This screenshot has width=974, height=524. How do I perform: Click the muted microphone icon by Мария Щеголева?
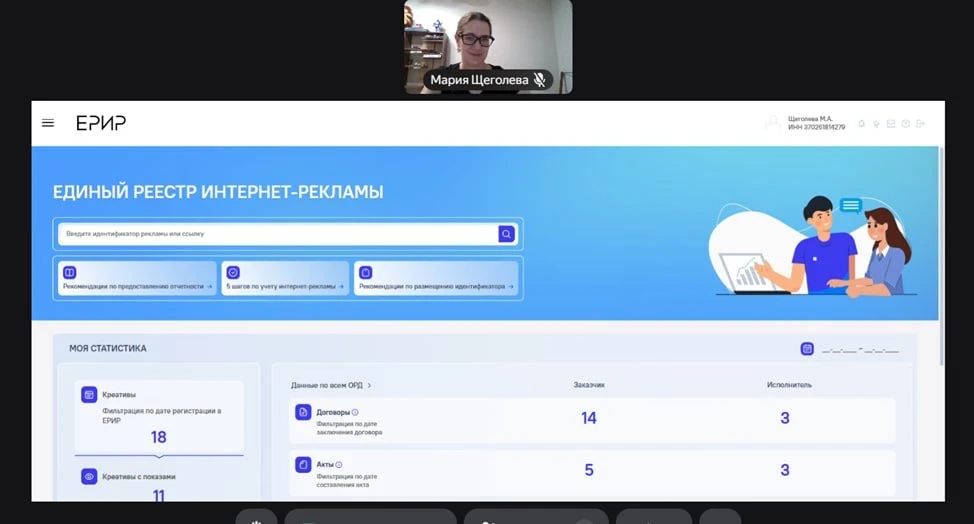pyautogui.click(x=539, y=79)
